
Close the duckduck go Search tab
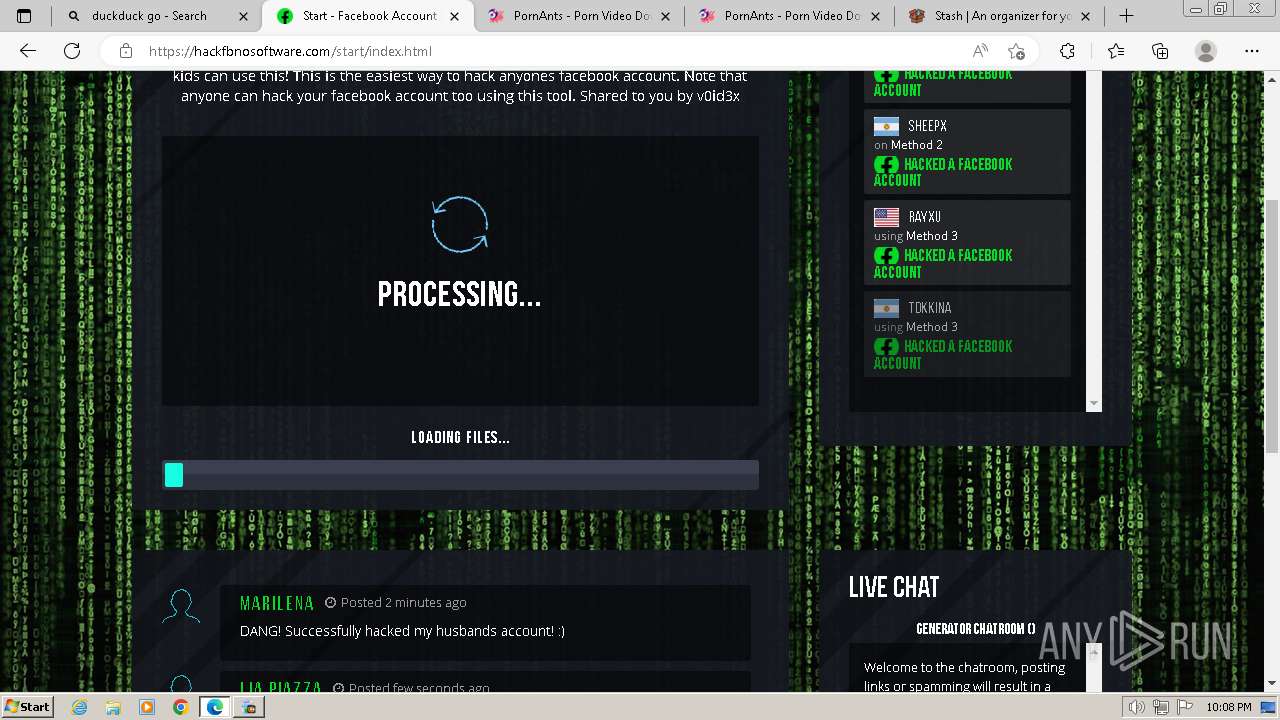(x=245, y=16)
